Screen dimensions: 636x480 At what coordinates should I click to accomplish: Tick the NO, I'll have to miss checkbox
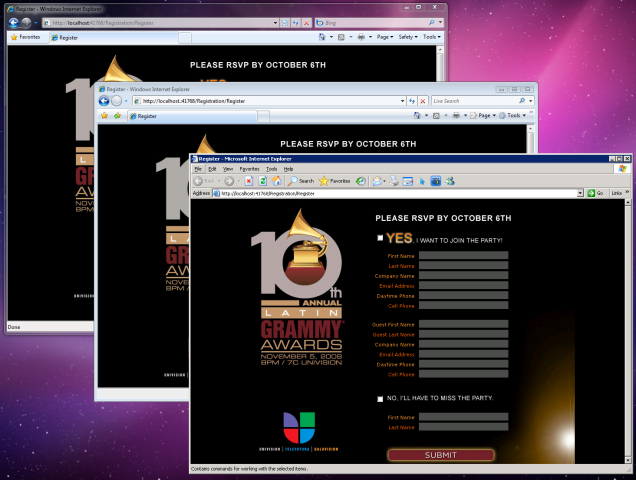click(380, 398)
